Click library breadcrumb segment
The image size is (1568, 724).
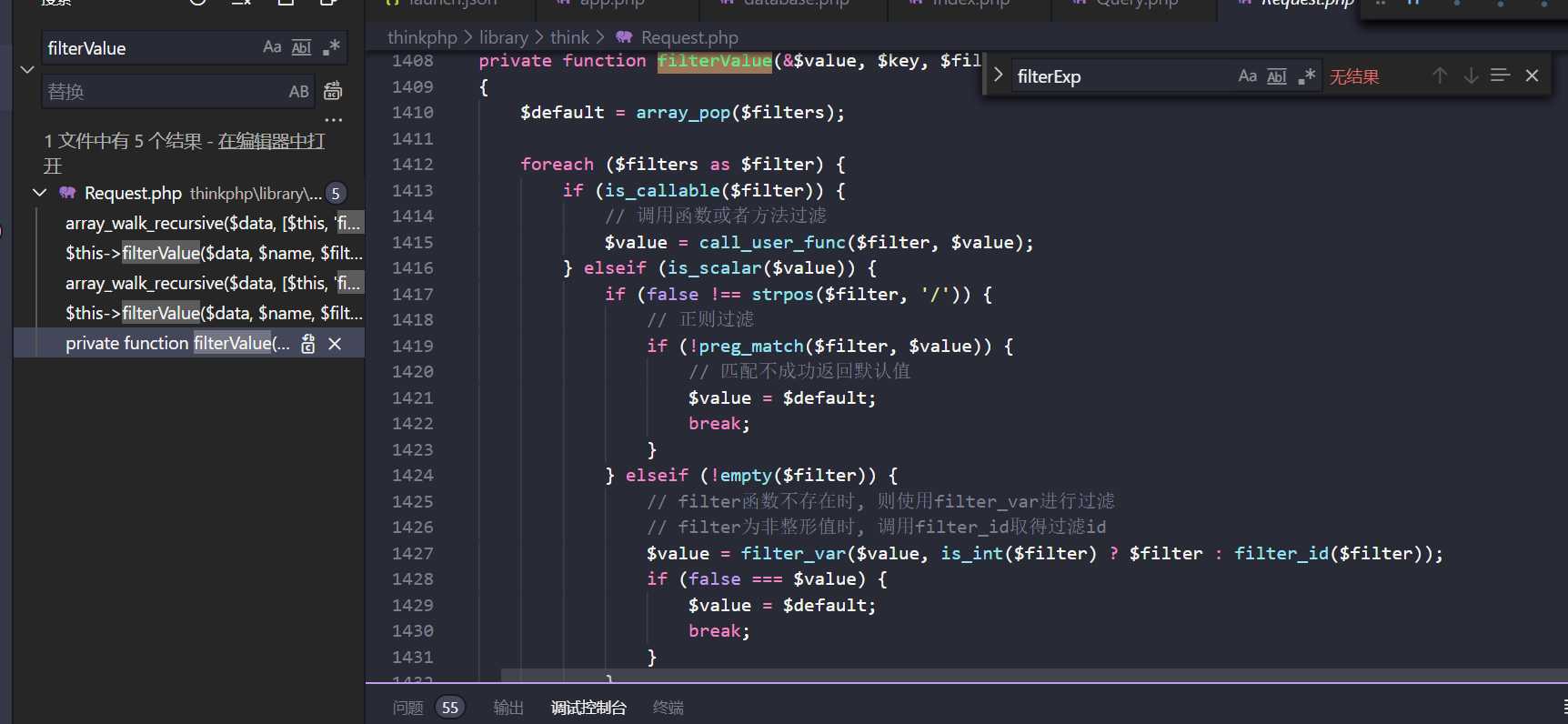[504, 37]
